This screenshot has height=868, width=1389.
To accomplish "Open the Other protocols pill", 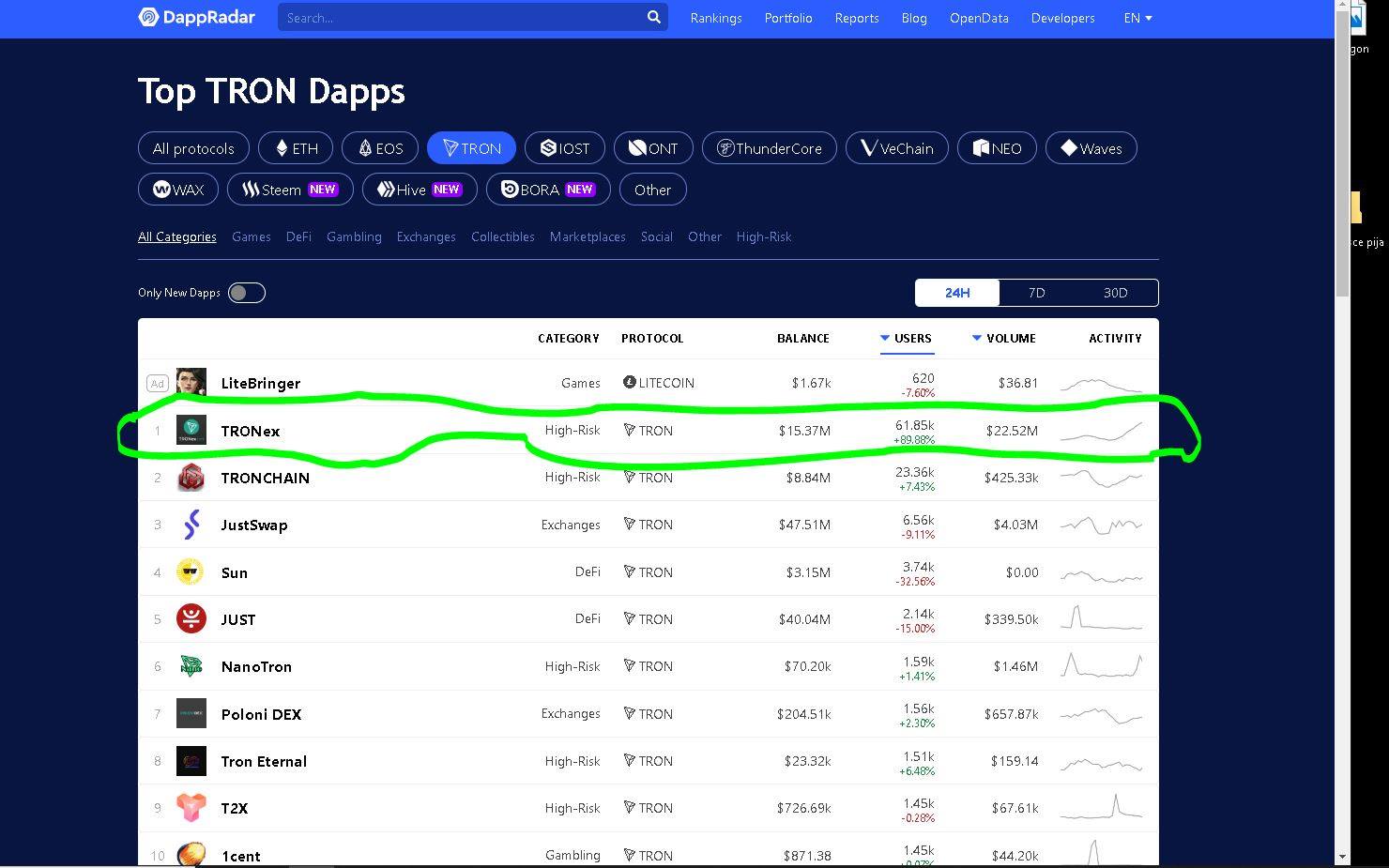I will pos(652,190).
